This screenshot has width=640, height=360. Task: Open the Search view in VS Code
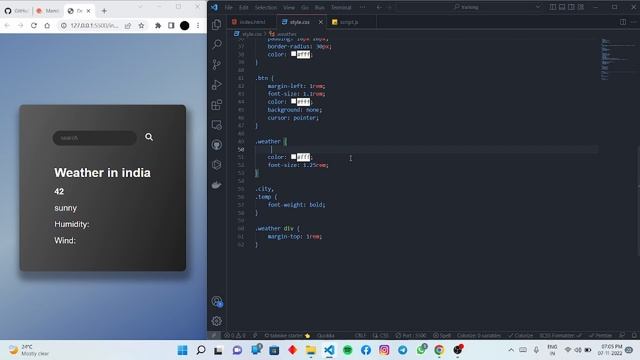(x=217, y=44)
